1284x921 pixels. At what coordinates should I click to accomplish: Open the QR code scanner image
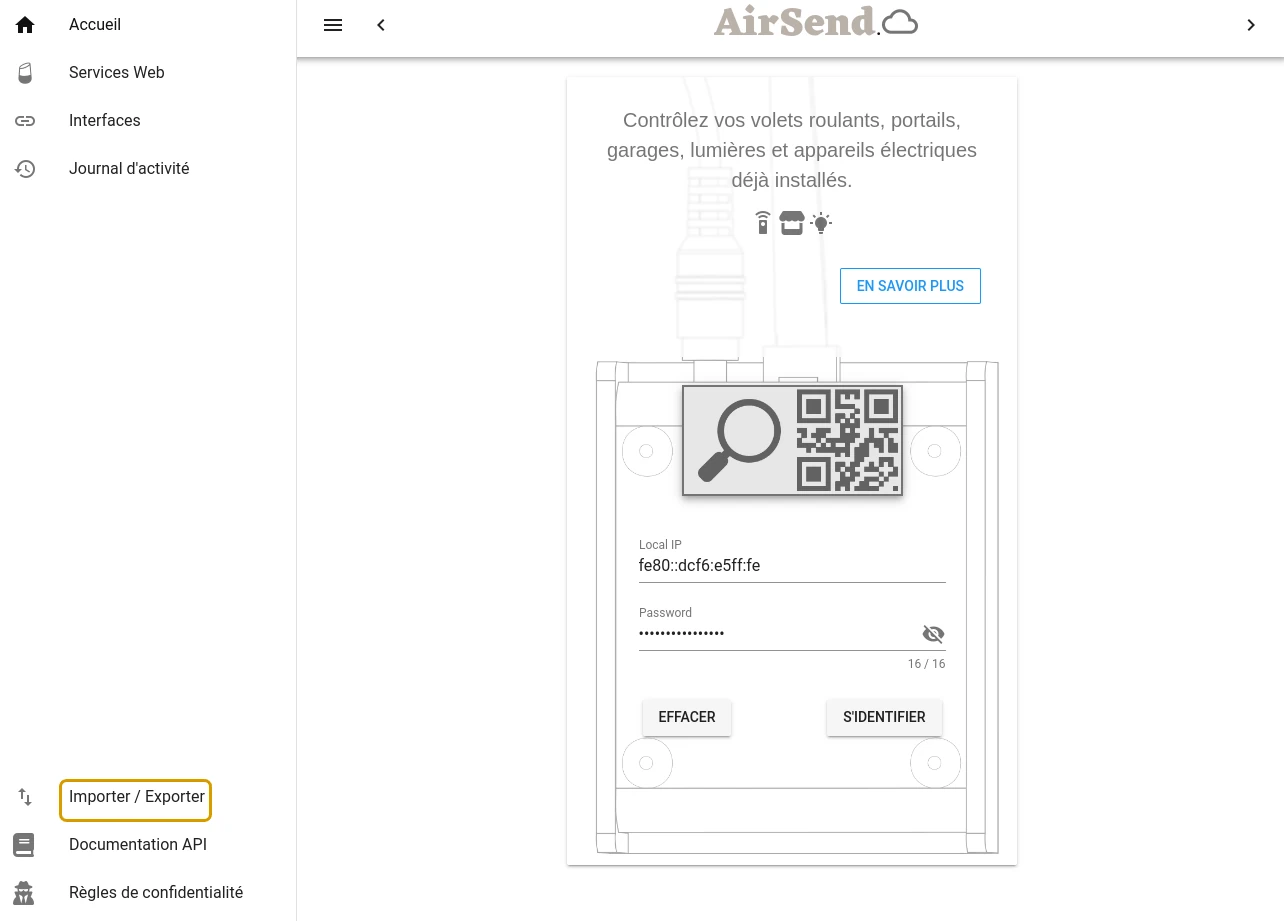(x=792, y=440)
